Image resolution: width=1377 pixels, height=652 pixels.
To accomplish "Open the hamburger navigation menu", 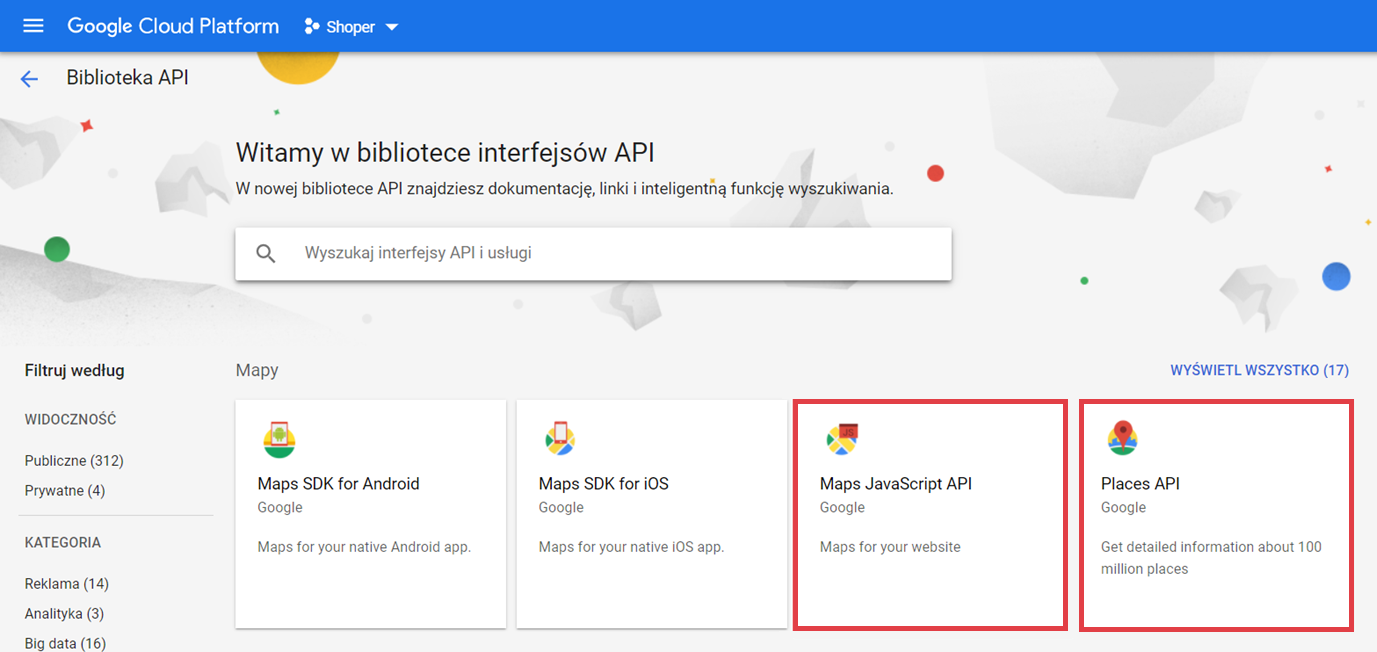I will tap(33, 26).
